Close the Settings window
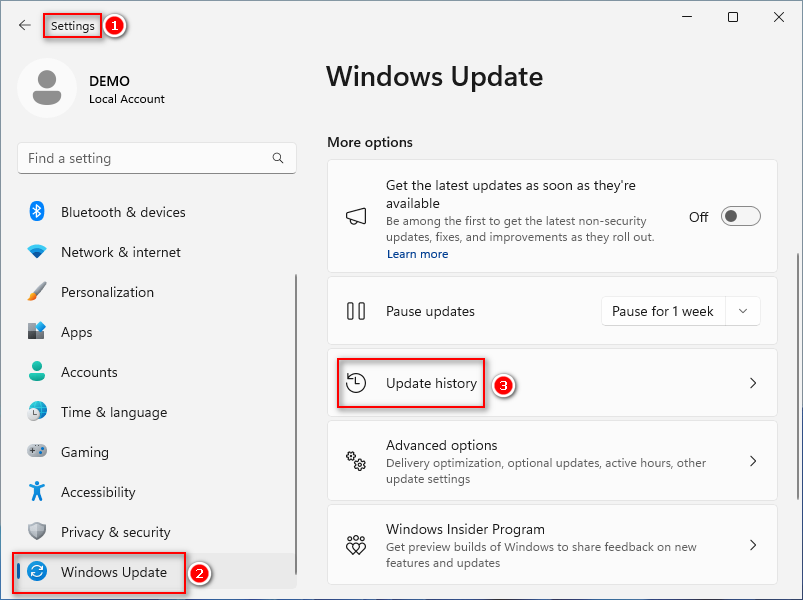This screenshot has width=803, height=600. pyautogui.click(x=779, y=17)
